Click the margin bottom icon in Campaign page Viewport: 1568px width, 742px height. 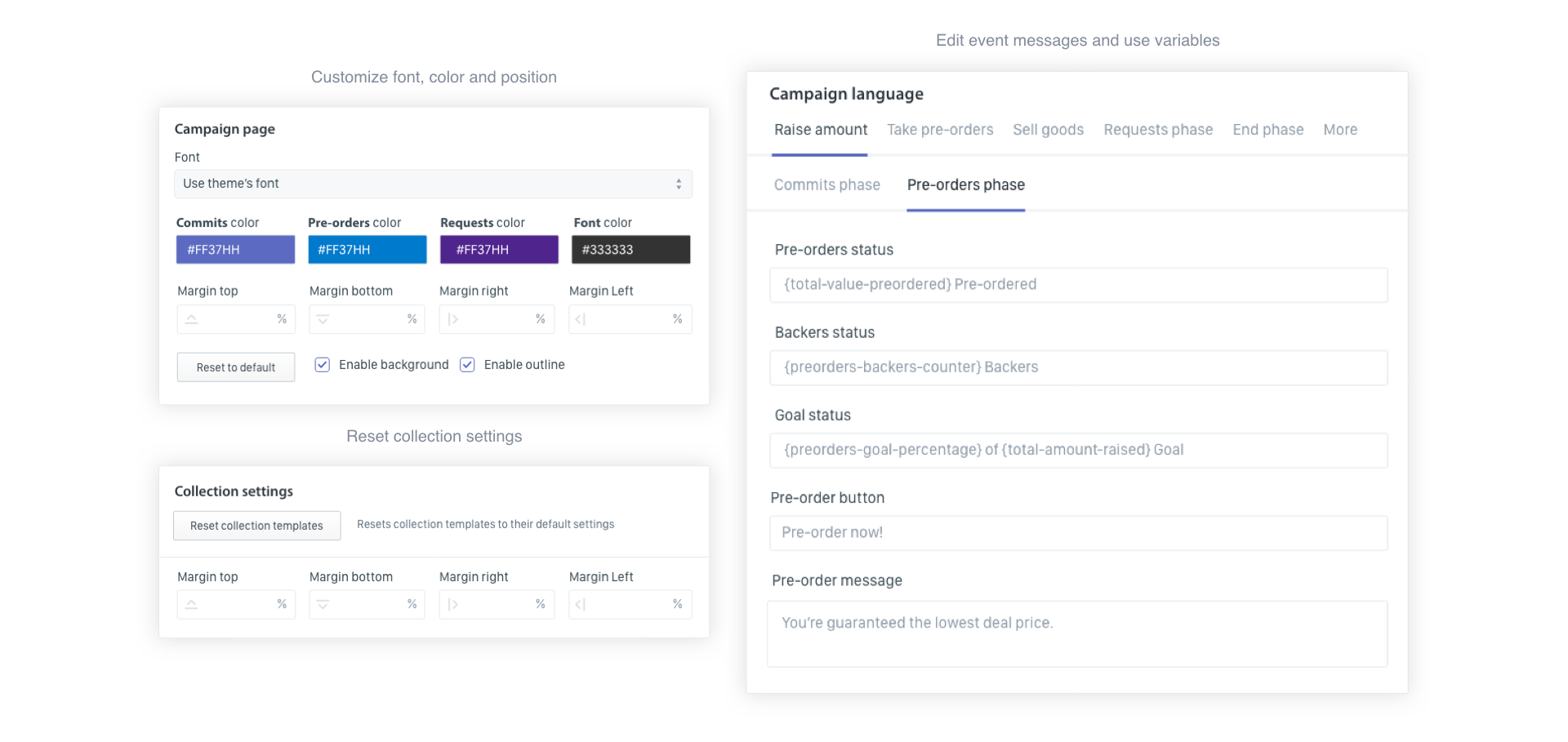pyautogui.click(x=323, y=319)
